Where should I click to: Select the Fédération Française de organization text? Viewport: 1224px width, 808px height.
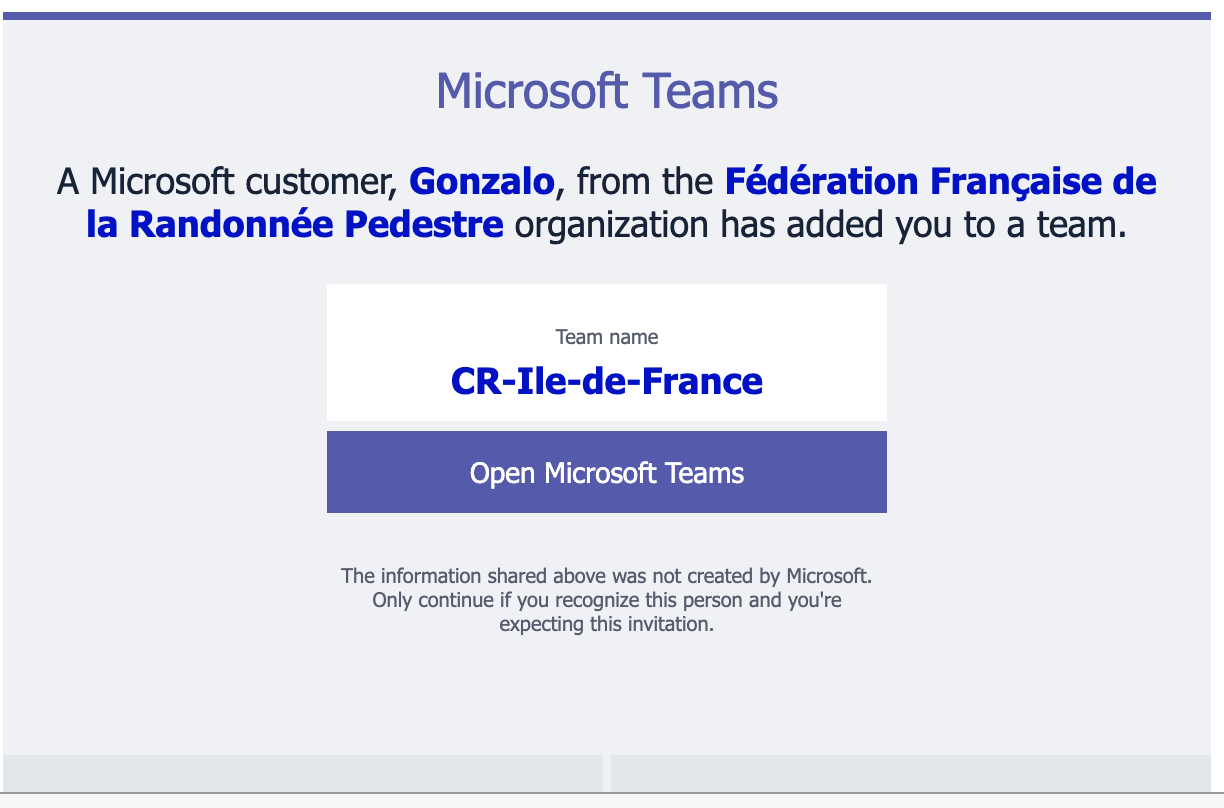(940, 182)
